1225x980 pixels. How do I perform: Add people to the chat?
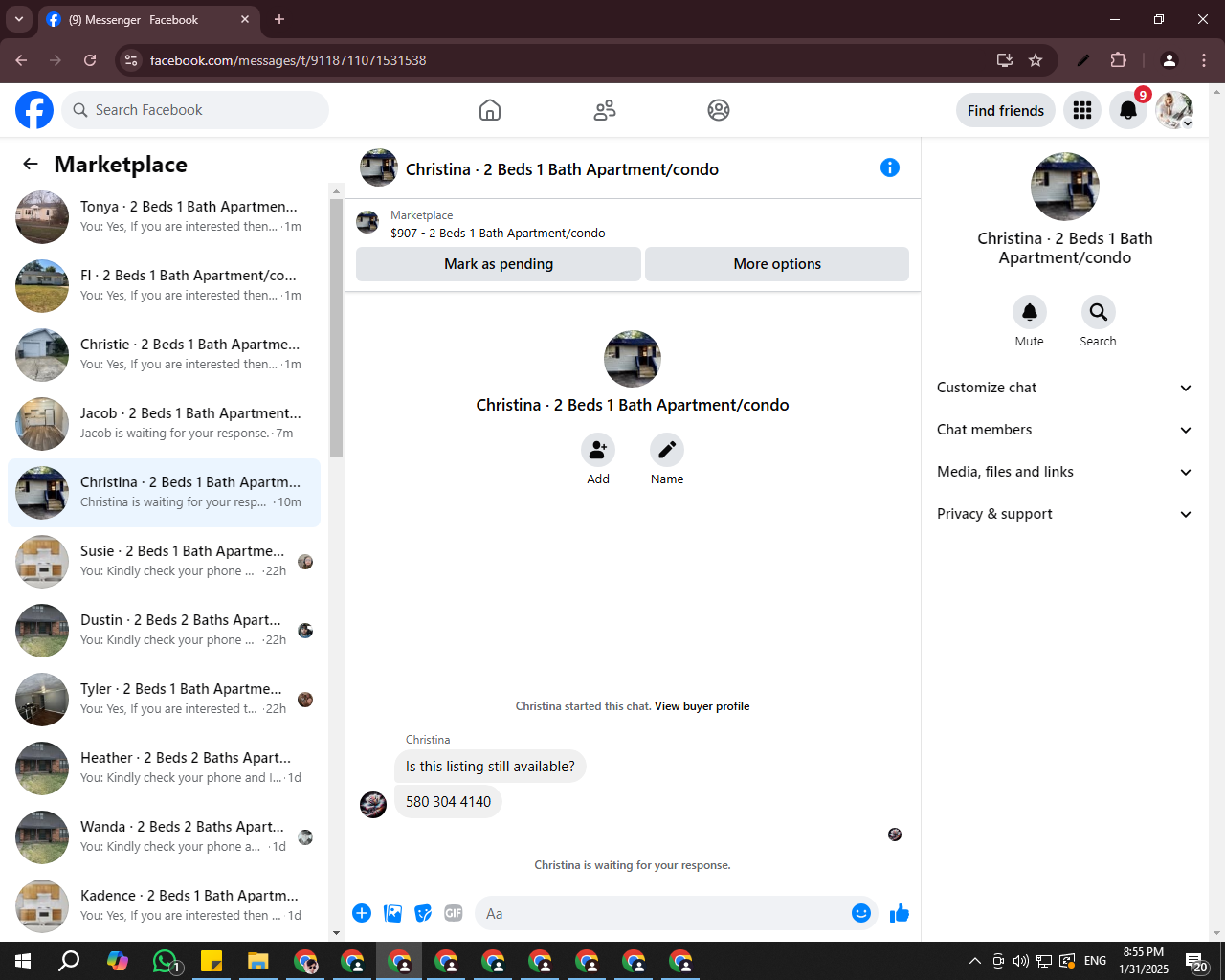pos(598,450)
